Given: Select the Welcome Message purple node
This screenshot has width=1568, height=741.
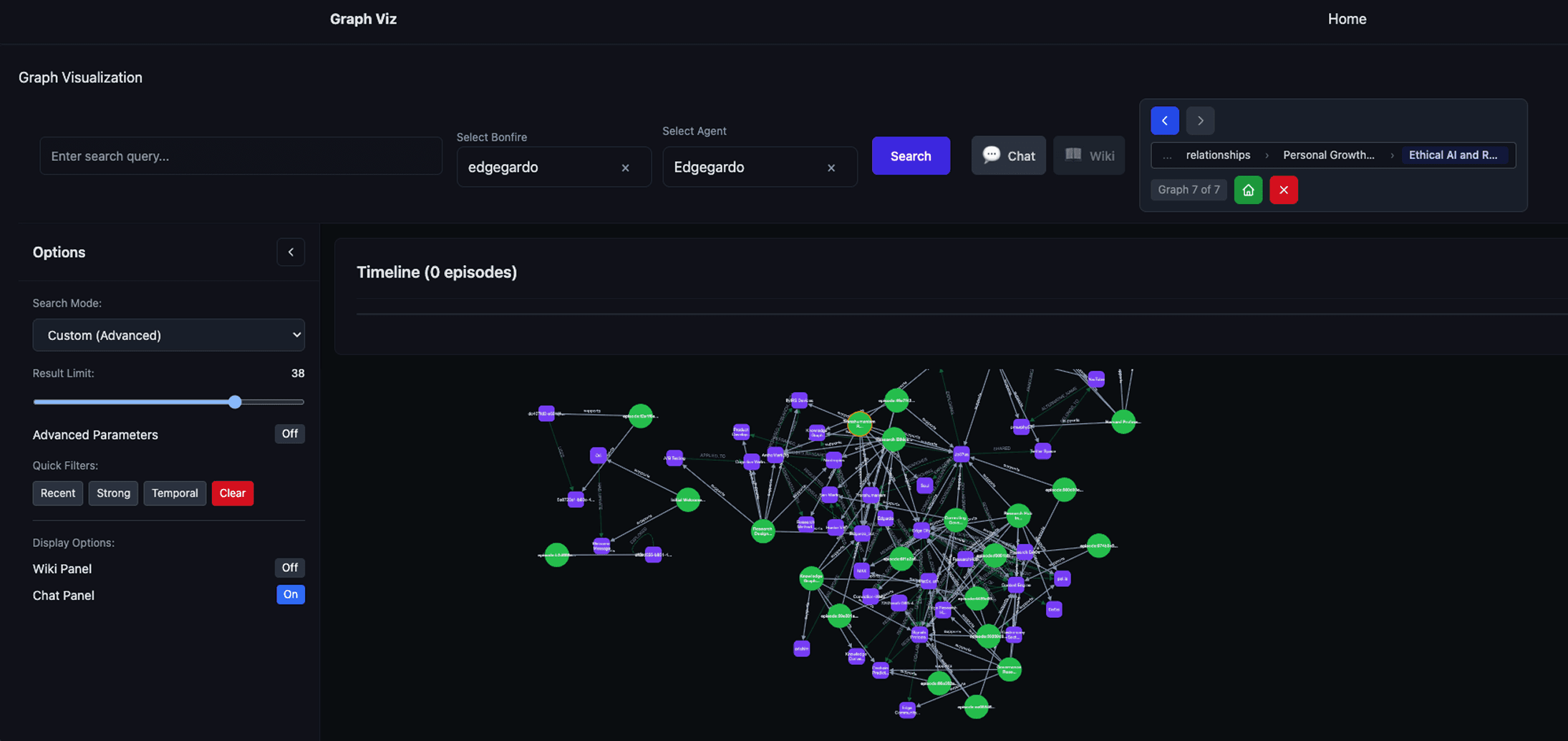Looking at the screenshot, I should pos(601,546).
